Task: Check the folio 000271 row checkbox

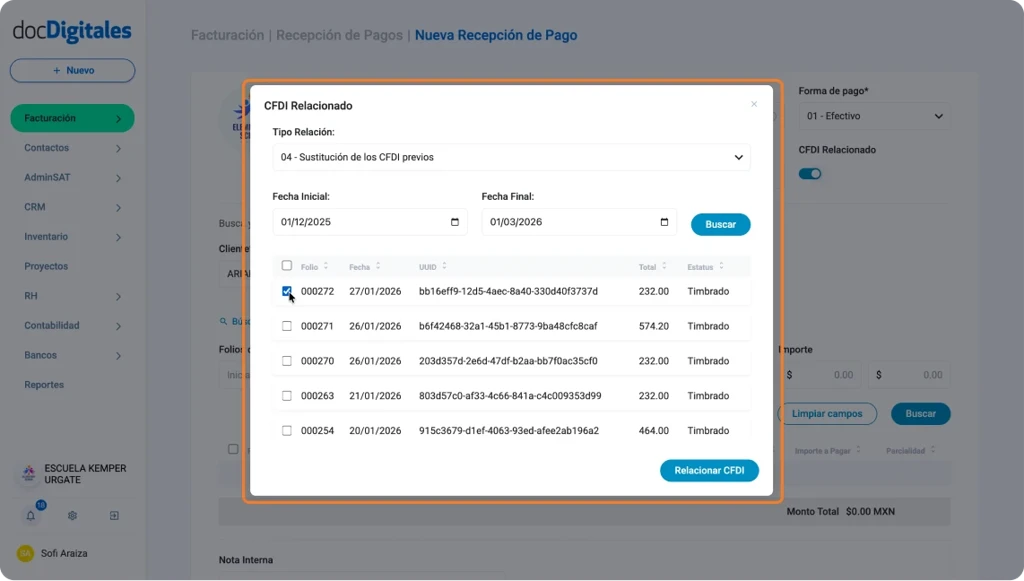Action: [287, 326]
